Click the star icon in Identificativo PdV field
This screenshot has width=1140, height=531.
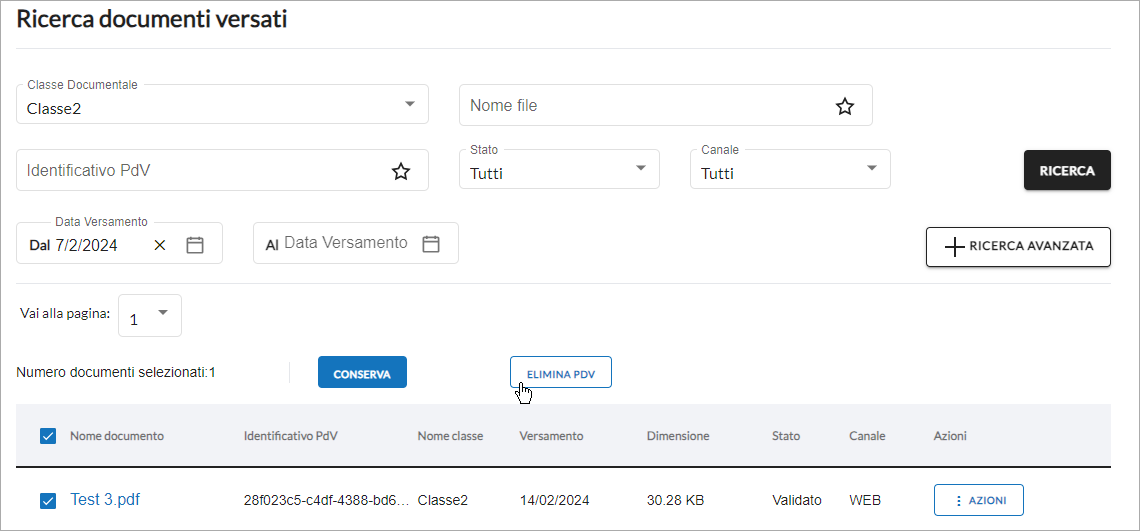(401, 172)
